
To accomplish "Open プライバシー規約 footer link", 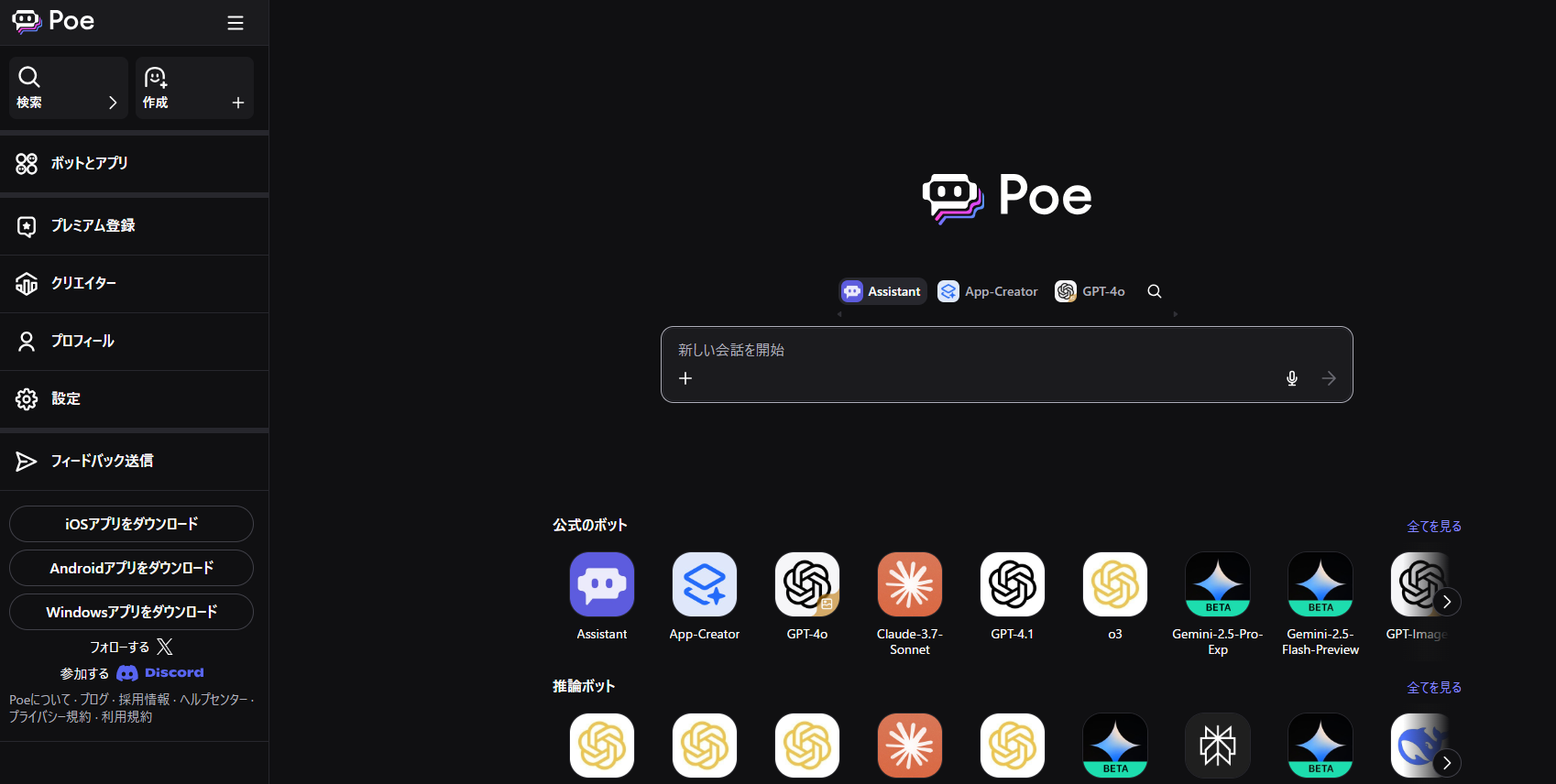I will (x=50, y=716).
